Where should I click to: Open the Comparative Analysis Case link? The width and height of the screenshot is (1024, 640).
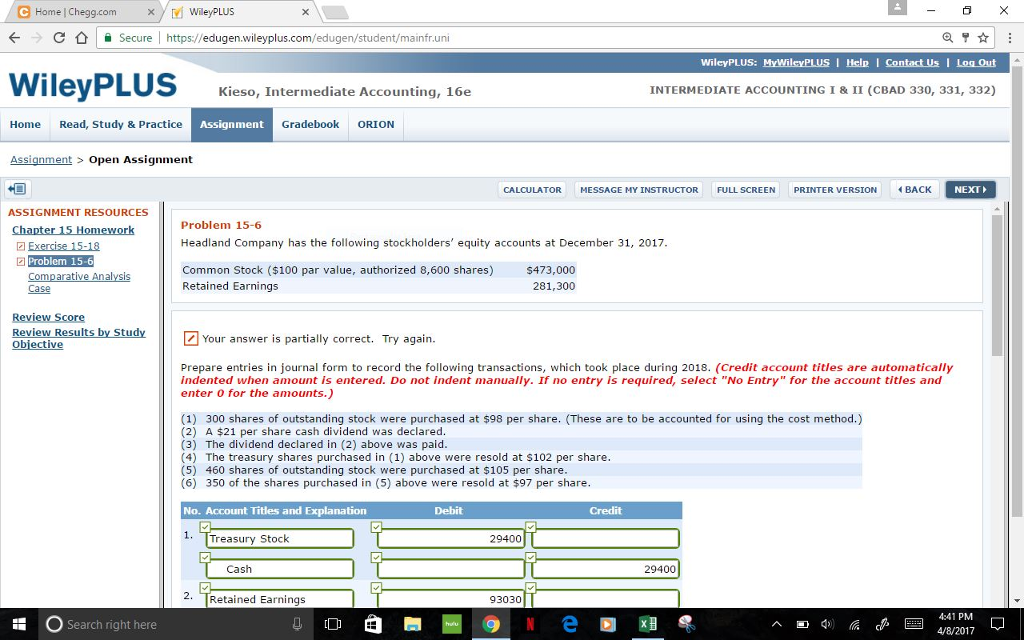[79, 282]
